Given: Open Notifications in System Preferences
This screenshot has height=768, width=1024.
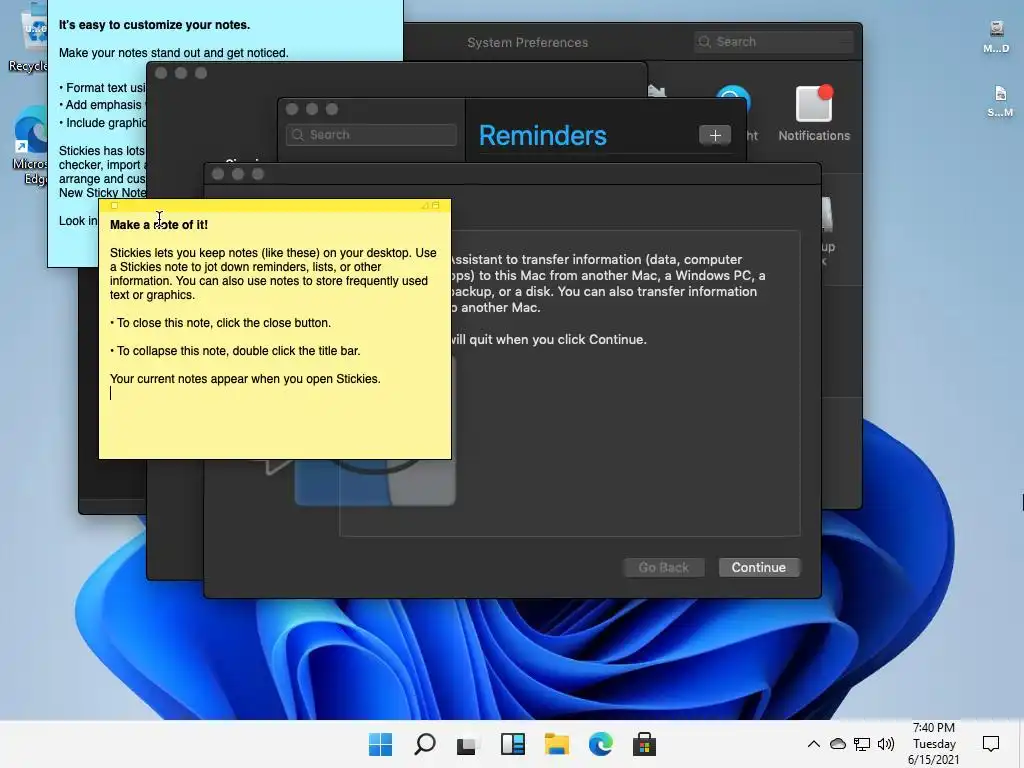Looking at the screenshot, I should [814, 113].
